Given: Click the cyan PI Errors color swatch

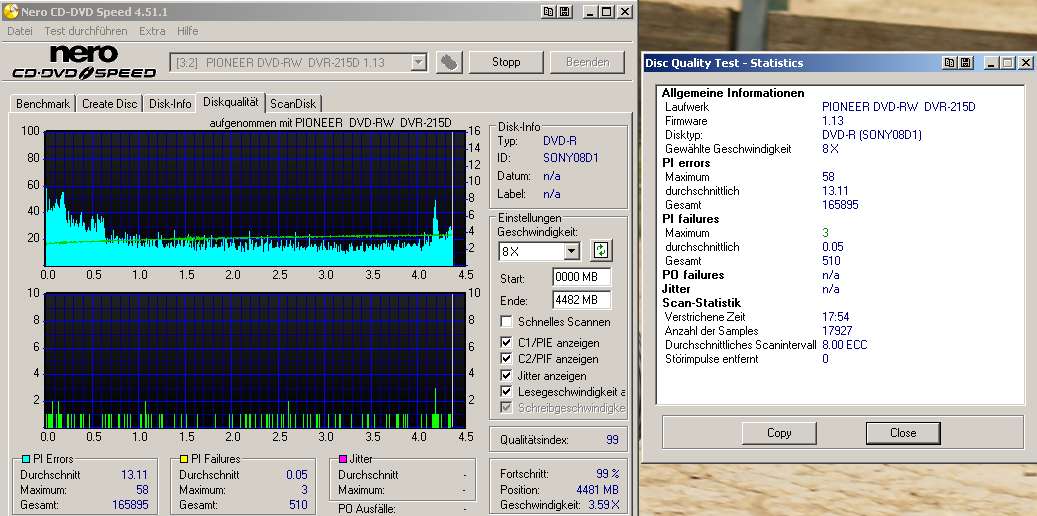Looking at the screenshot, I should pyautogui.click(x=26, y=459).
